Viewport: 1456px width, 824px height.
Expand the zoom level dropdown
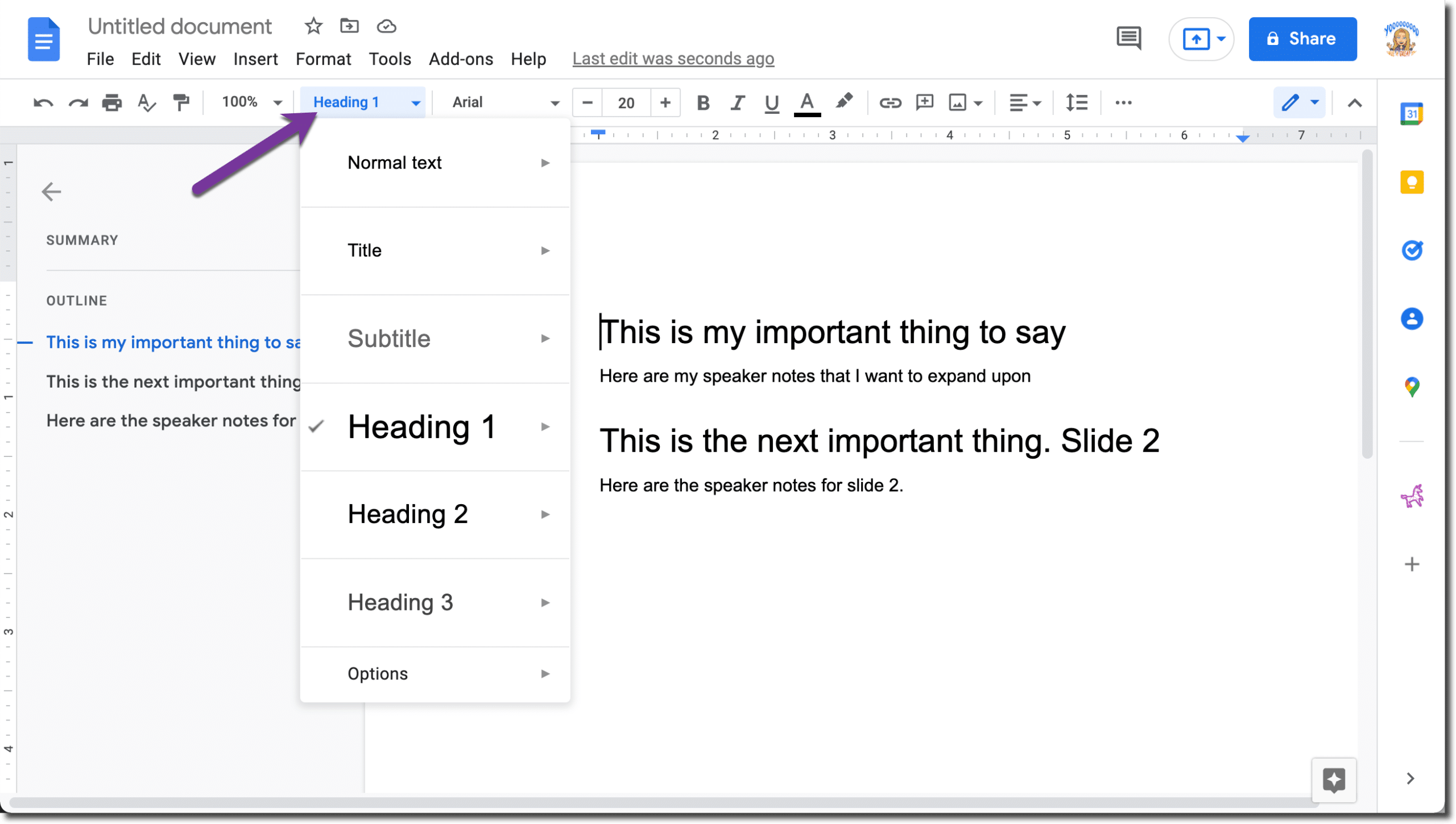(x=278, y=103)
